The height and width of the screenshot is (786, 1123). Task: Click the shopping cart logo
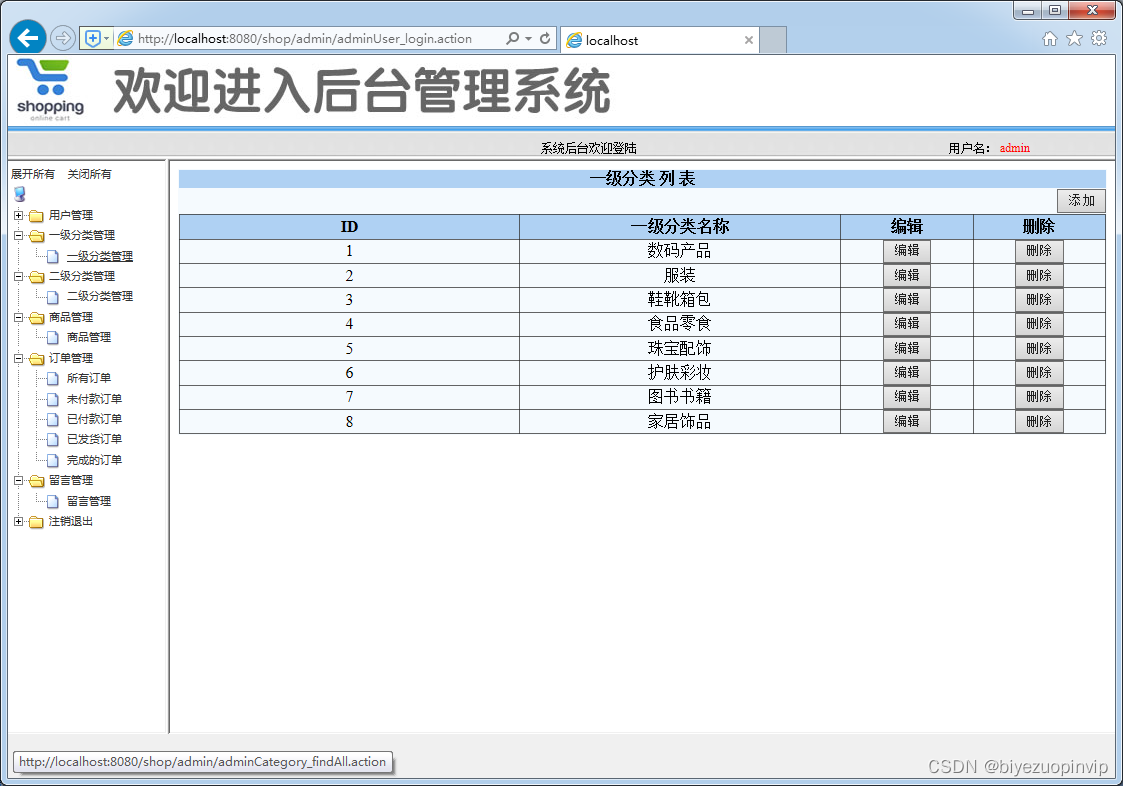pos(50,90)
